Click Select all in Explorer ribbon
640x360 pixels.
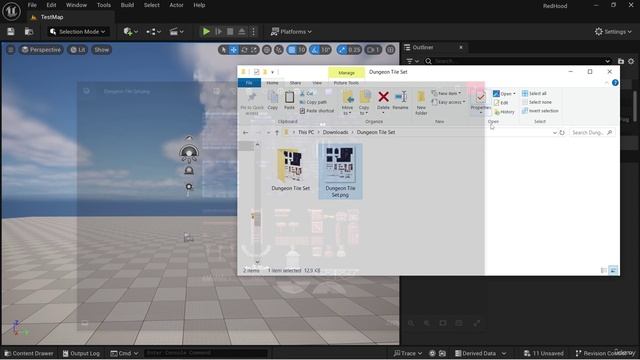[534, 93]
